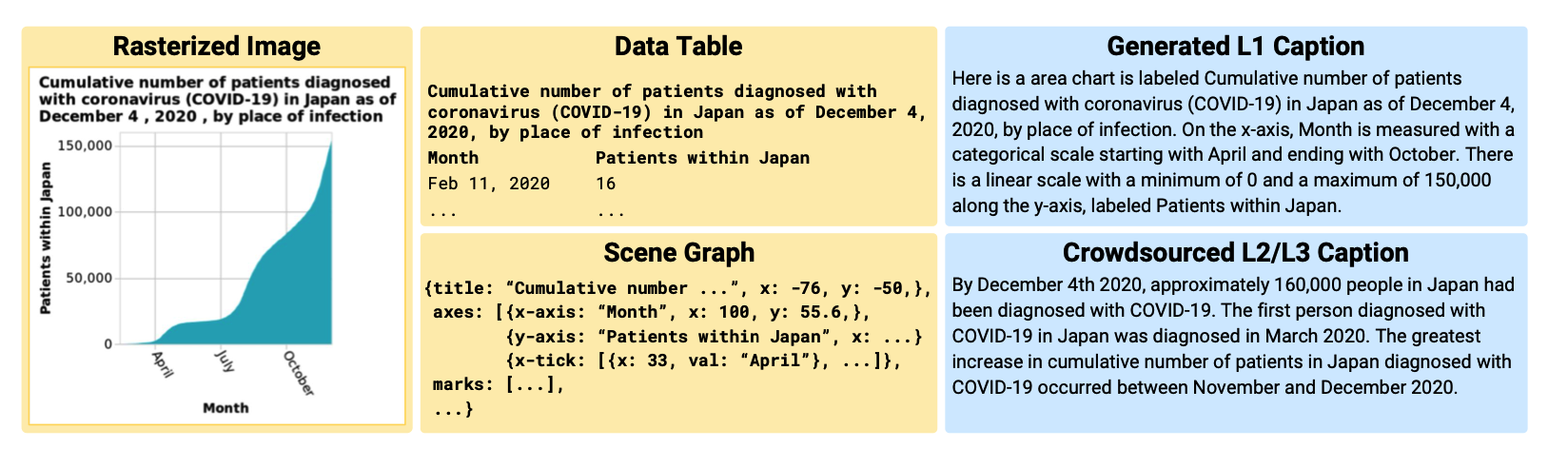
Task: Click the Scene Graph heading
Action: tap(678, 252)
